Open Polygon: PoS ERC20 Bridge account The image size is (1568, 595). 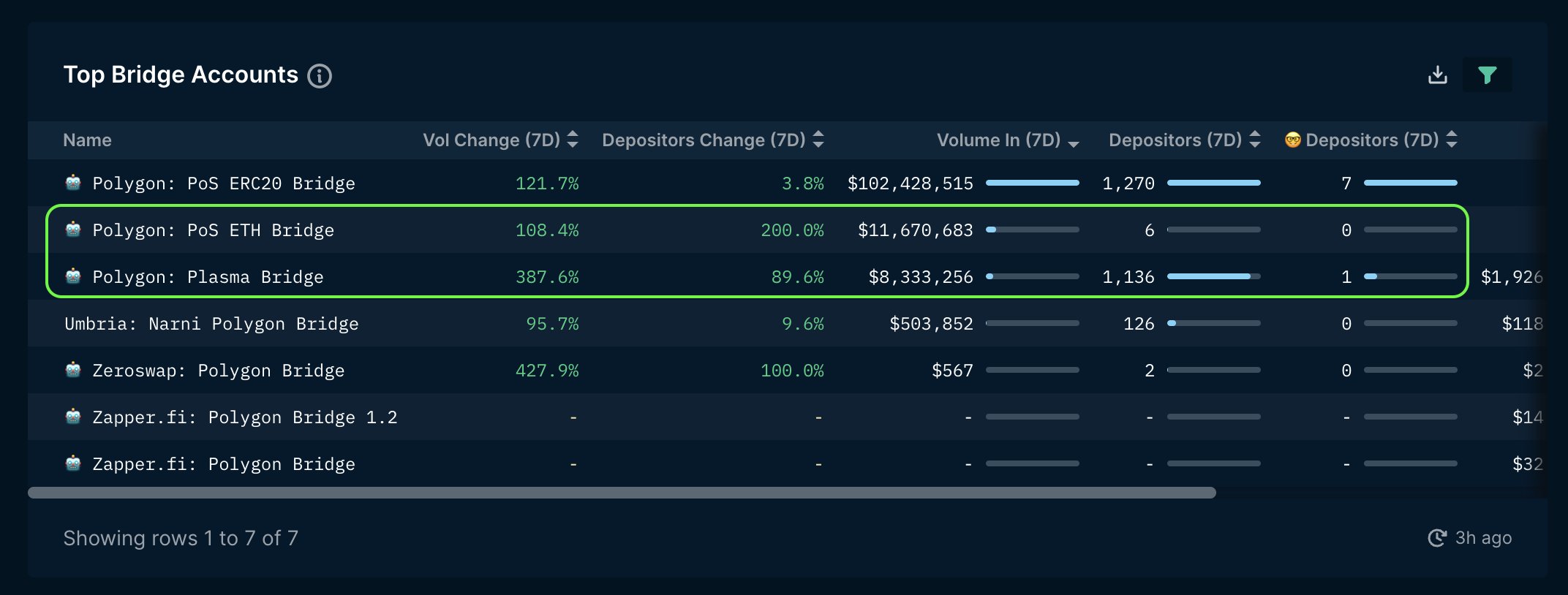coord(224,183)
